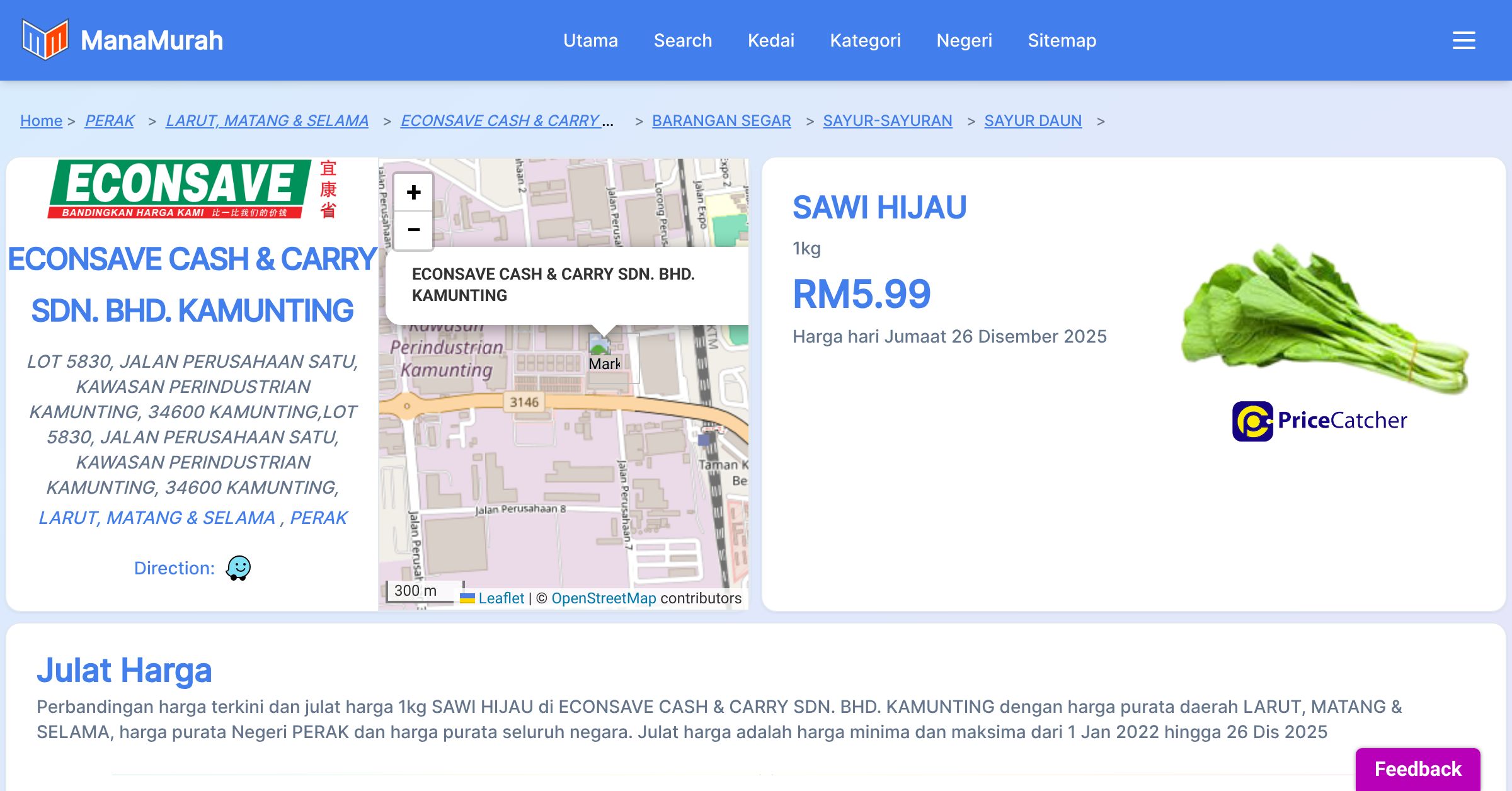Click the PriceCatcher logo

tap(1319, 421)
